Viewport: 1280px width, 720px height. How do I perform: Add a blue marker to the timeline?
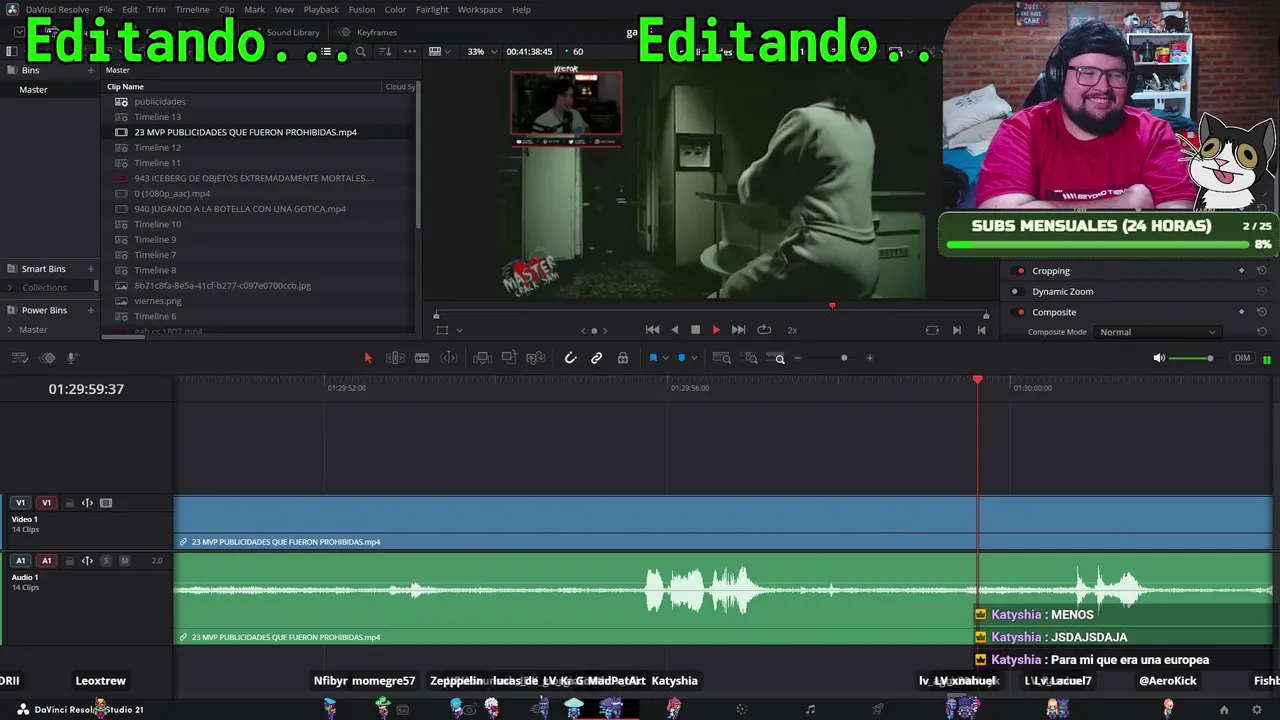pos(682,358)
